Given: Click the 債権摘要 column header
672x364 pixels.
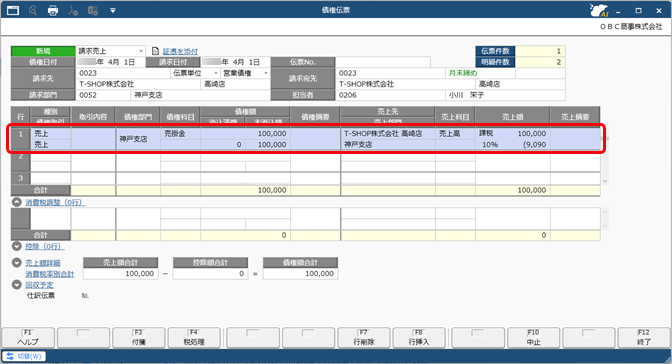Looking at the screenshot, I should pos(315,117).
